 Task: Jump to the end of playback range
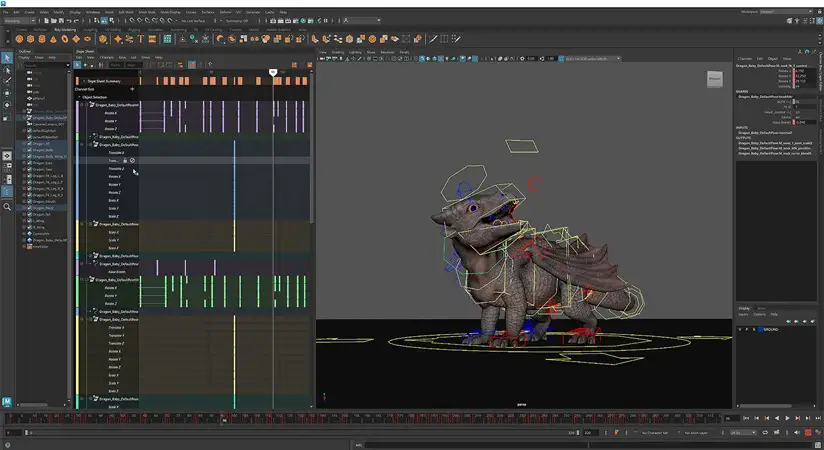coord(818,418)
